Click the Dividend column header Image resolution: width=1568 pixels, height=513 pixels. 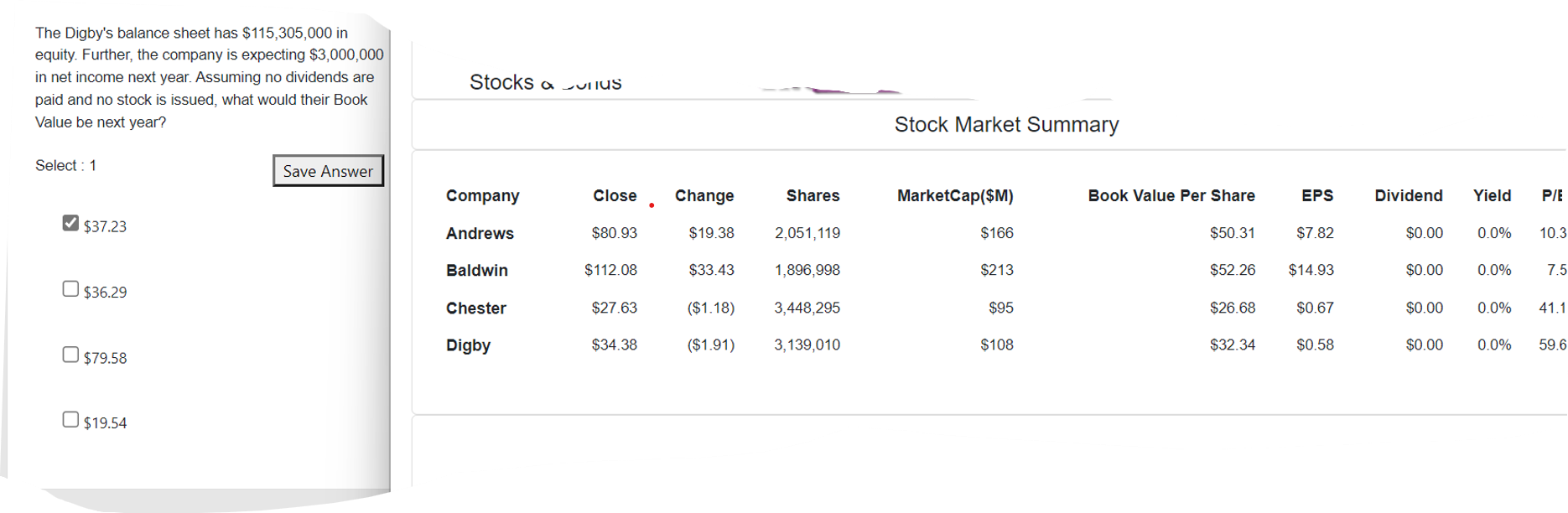click(1408, 195)
